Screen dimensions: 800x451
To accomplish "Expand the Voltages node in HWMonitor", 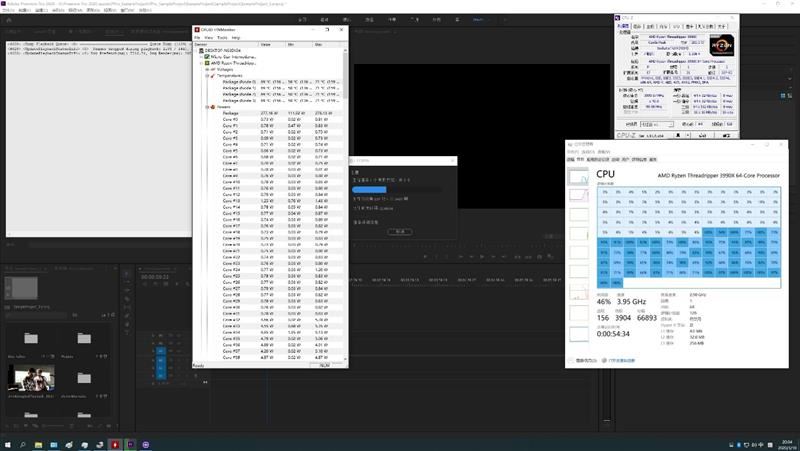I will (207, 69).
